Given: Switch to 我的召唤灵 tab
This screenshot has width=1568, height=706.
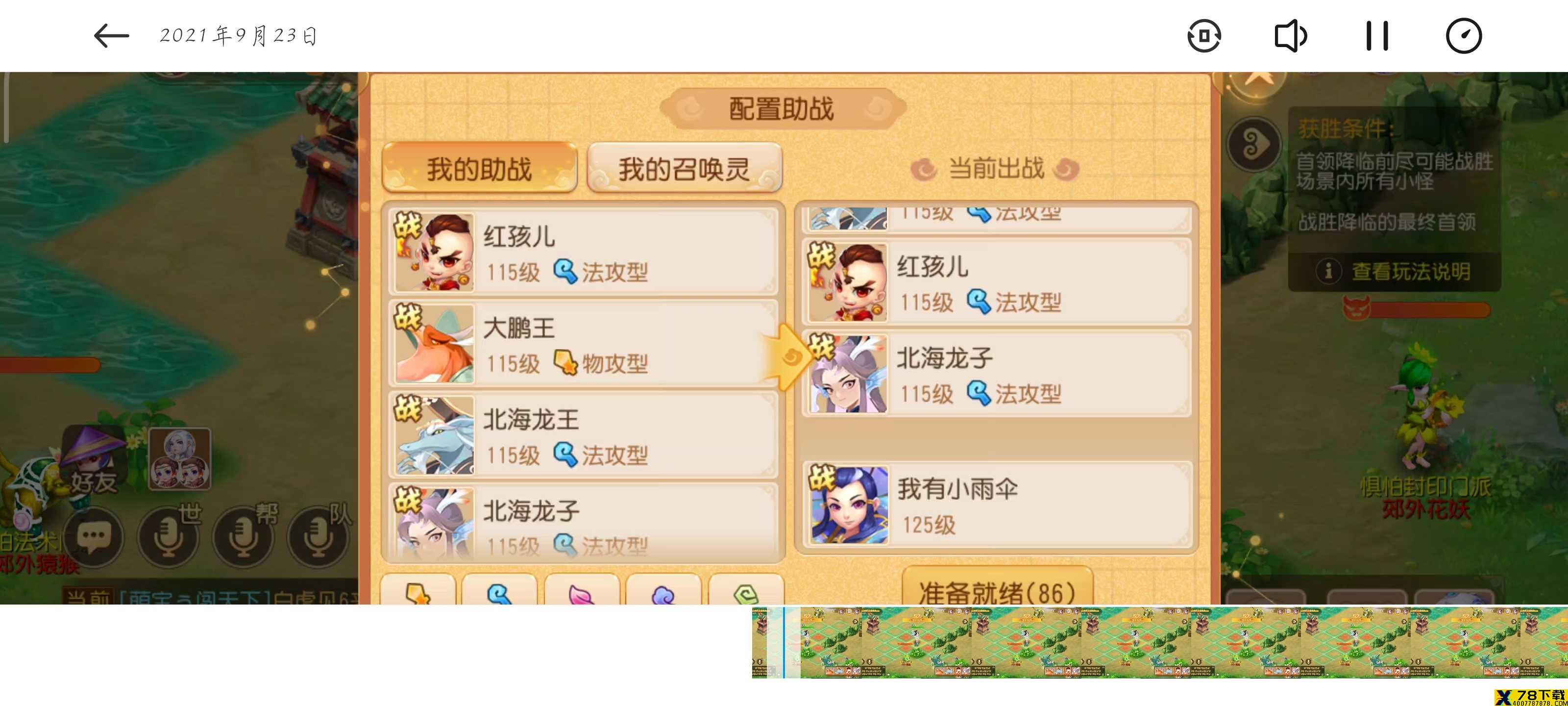Looking at the screenshot, I should tap(684, 168).
